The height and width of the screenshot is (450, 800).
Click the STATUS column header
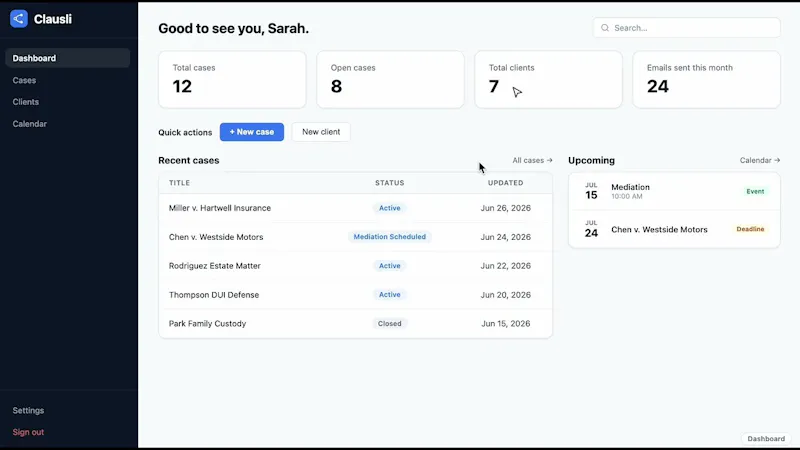[390, 183]
